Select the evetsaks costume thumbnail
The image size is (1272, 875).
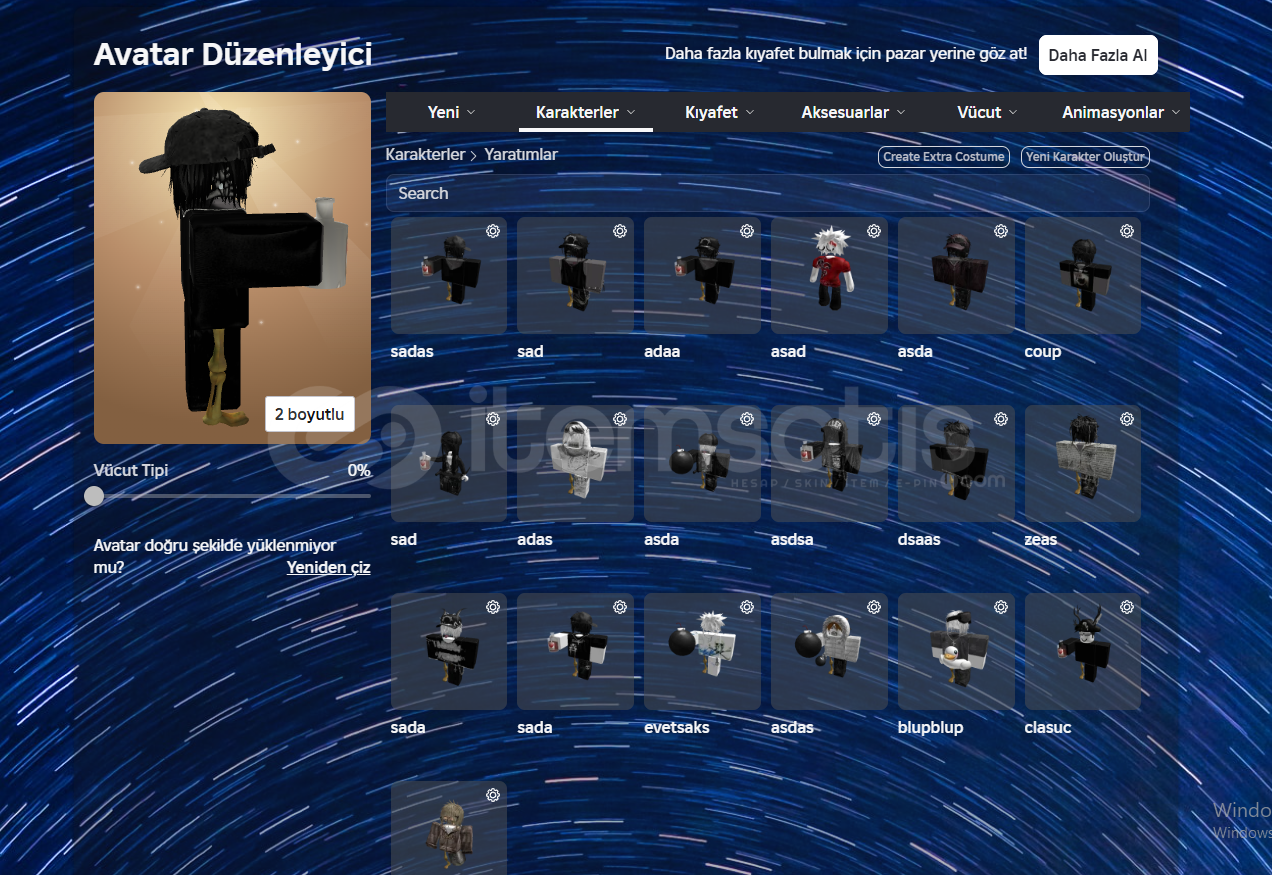[702, 652]
